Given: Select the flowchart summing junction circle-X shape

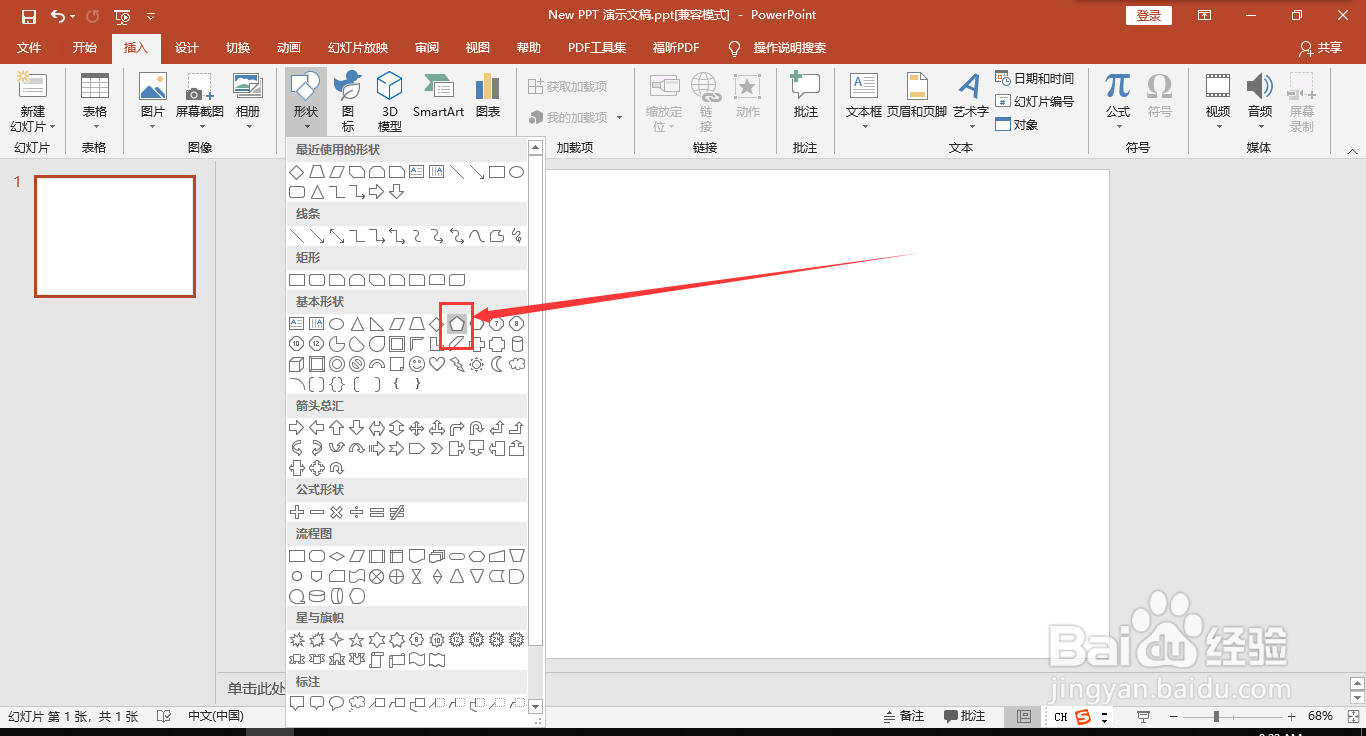Looking at the screenshot, I should [377, 576].
